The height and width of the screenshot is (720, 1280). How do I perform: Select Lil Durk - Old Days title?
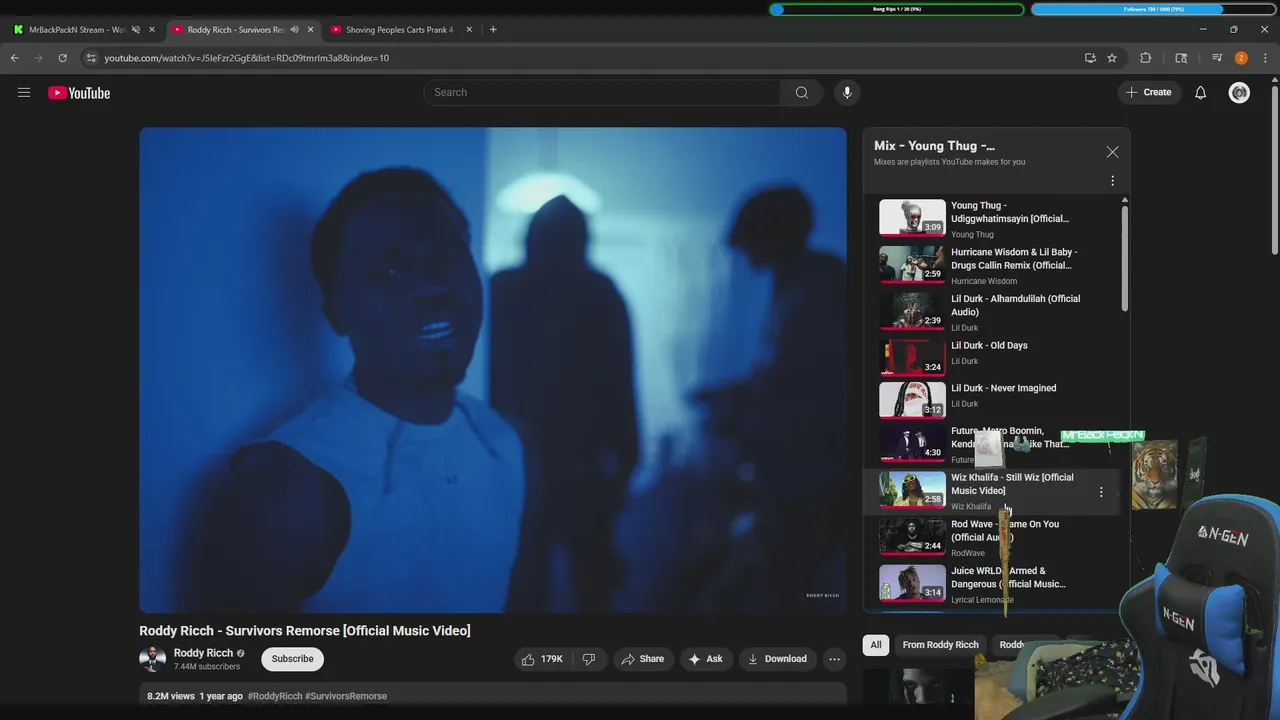tap(989, 346)
